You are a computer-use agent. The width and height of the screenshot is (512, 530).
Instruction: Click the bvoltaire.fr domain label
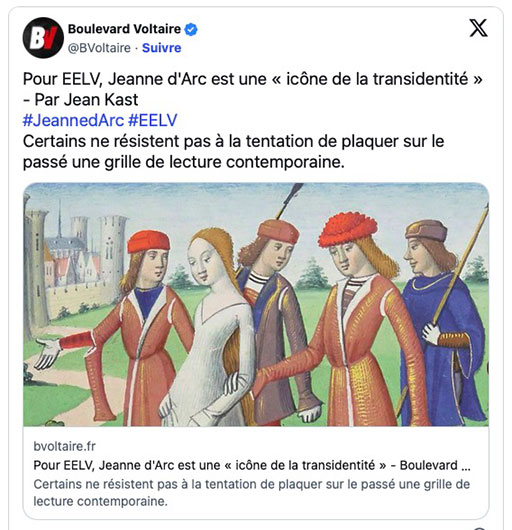pos(65,446)
